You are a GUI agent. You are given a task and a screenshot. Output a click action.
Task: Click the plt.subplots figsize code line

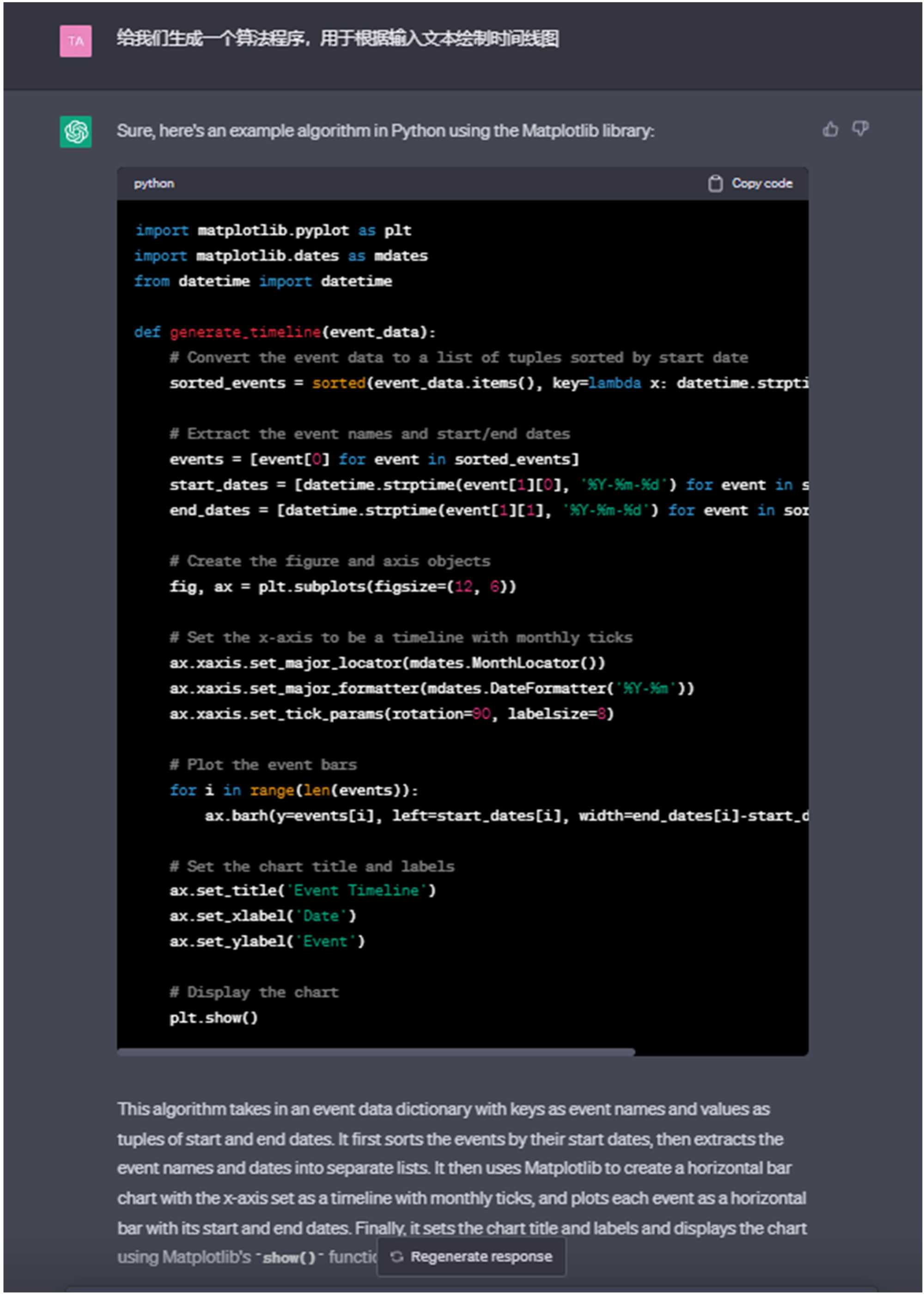pos(342,586)
